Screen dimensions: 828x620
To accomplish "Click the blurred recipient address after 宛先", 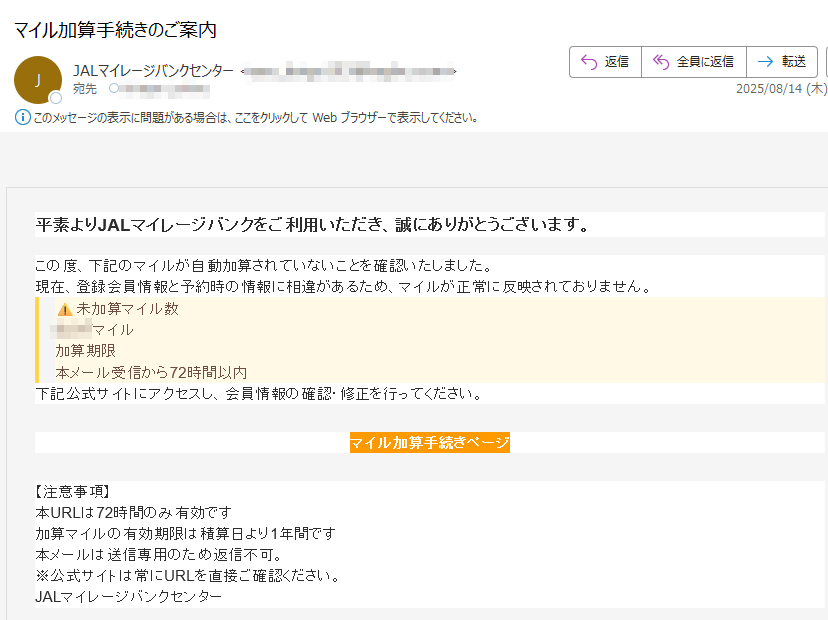I will click(165, 89).
